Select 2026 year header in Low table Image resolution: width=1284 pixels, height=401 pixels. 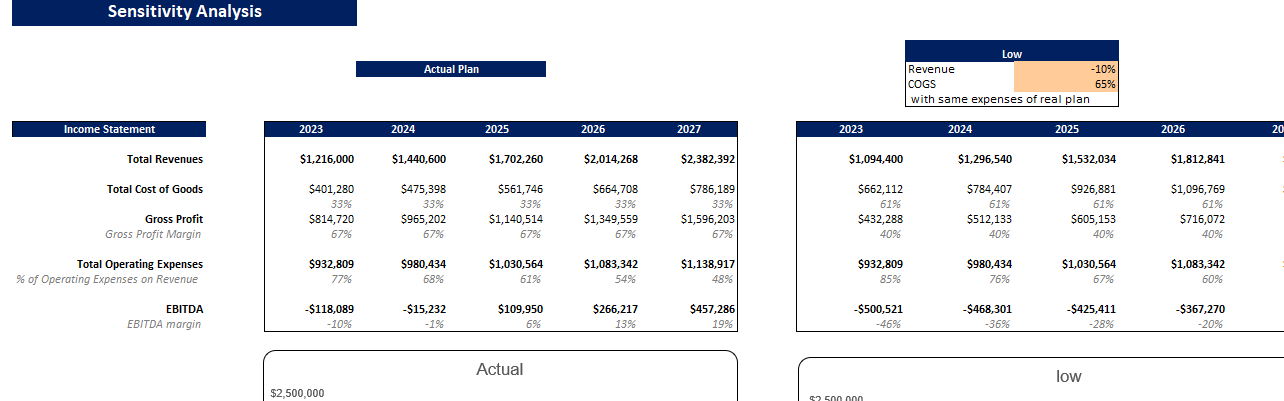coord(1173,129)
